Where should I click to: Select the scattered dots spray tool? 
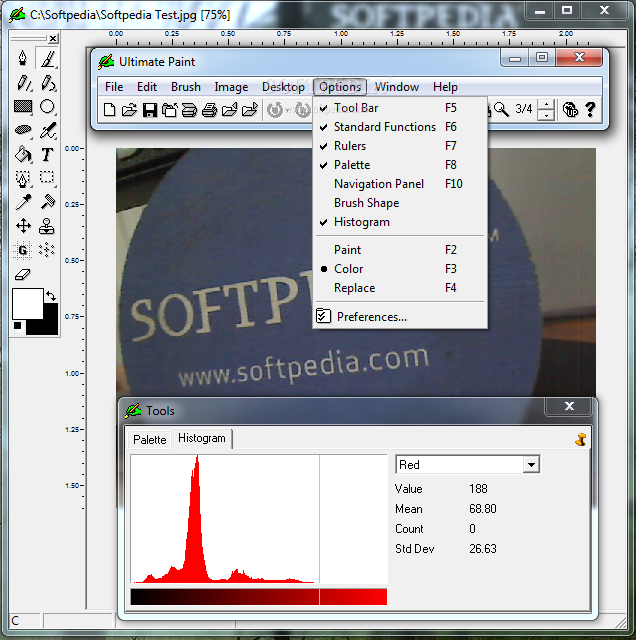47,250
